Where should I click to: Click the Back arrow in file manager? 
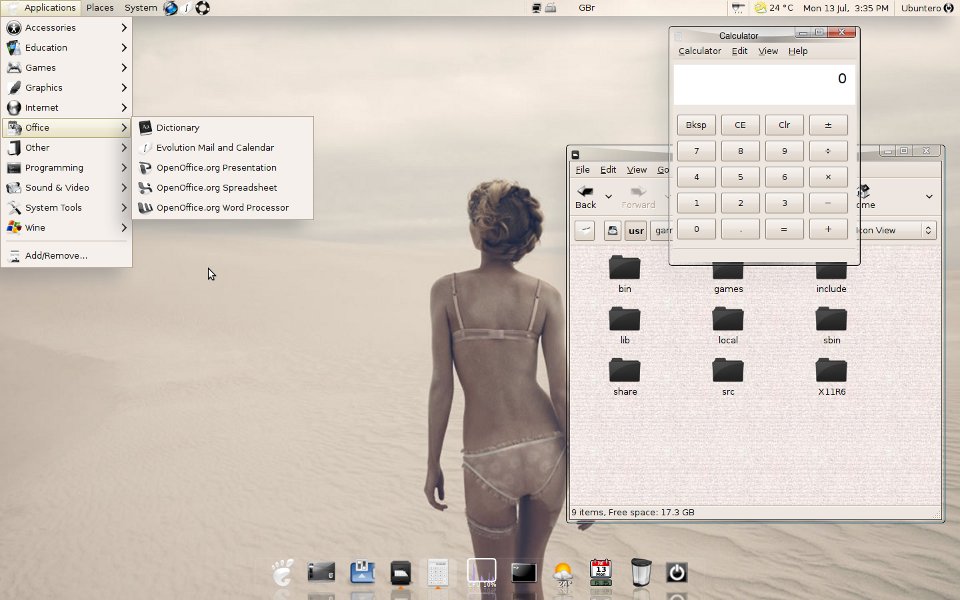tap(585, 197)
